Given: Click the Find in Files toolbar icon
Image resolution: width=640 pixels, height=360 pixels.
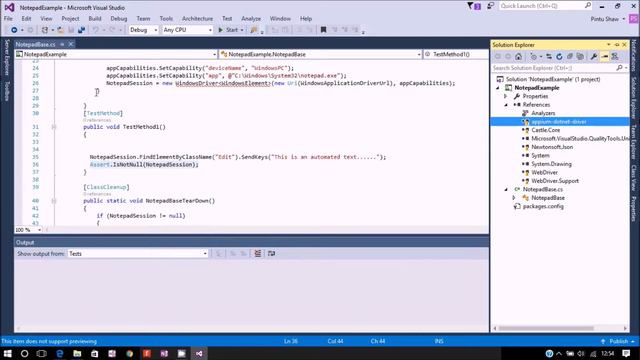Looking at the screenshot, I should [254, 30].
